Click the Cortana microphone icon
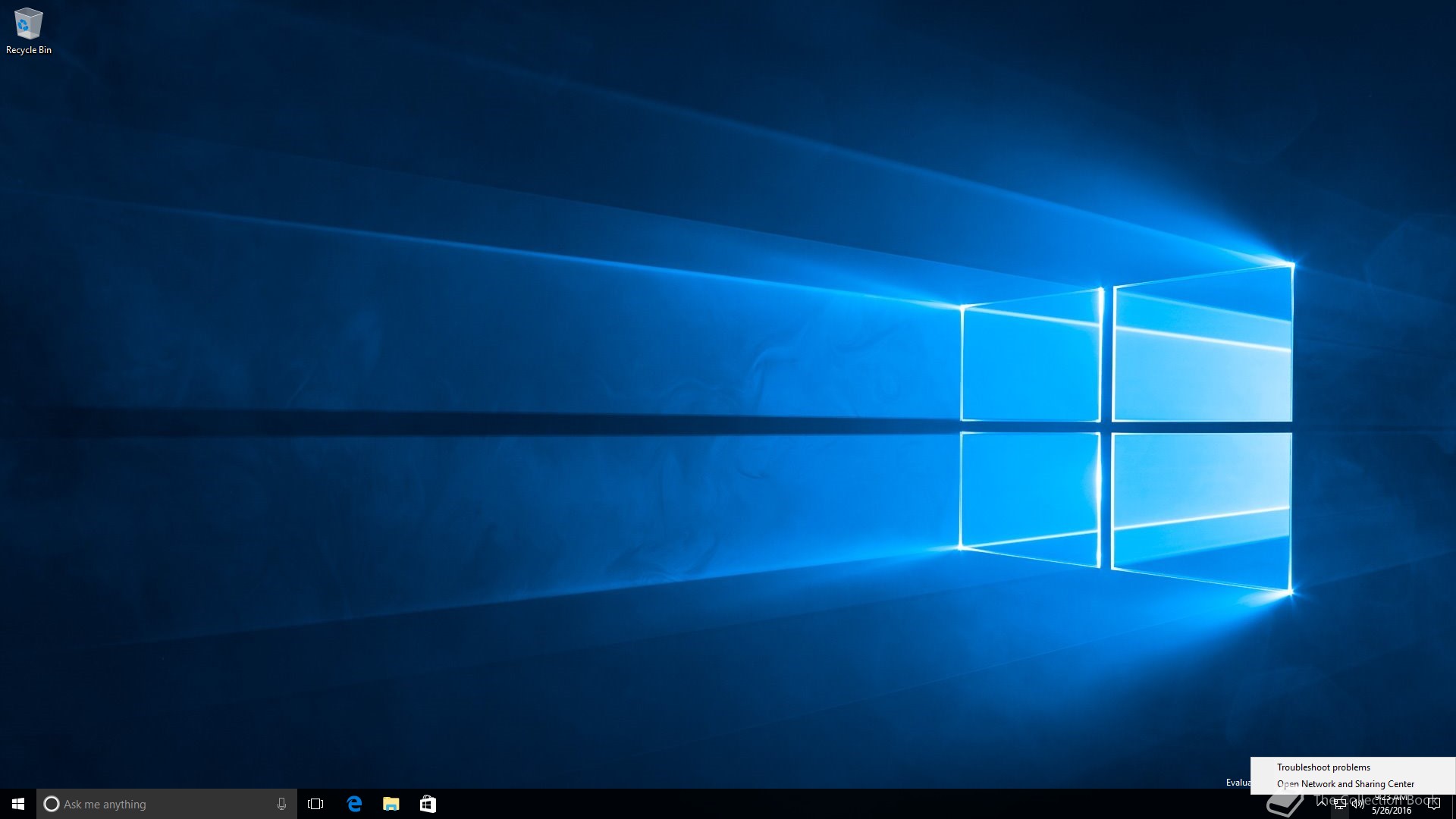Image resolution: width=1456 pixels, height=819 pixels. (x=281, y=804)
